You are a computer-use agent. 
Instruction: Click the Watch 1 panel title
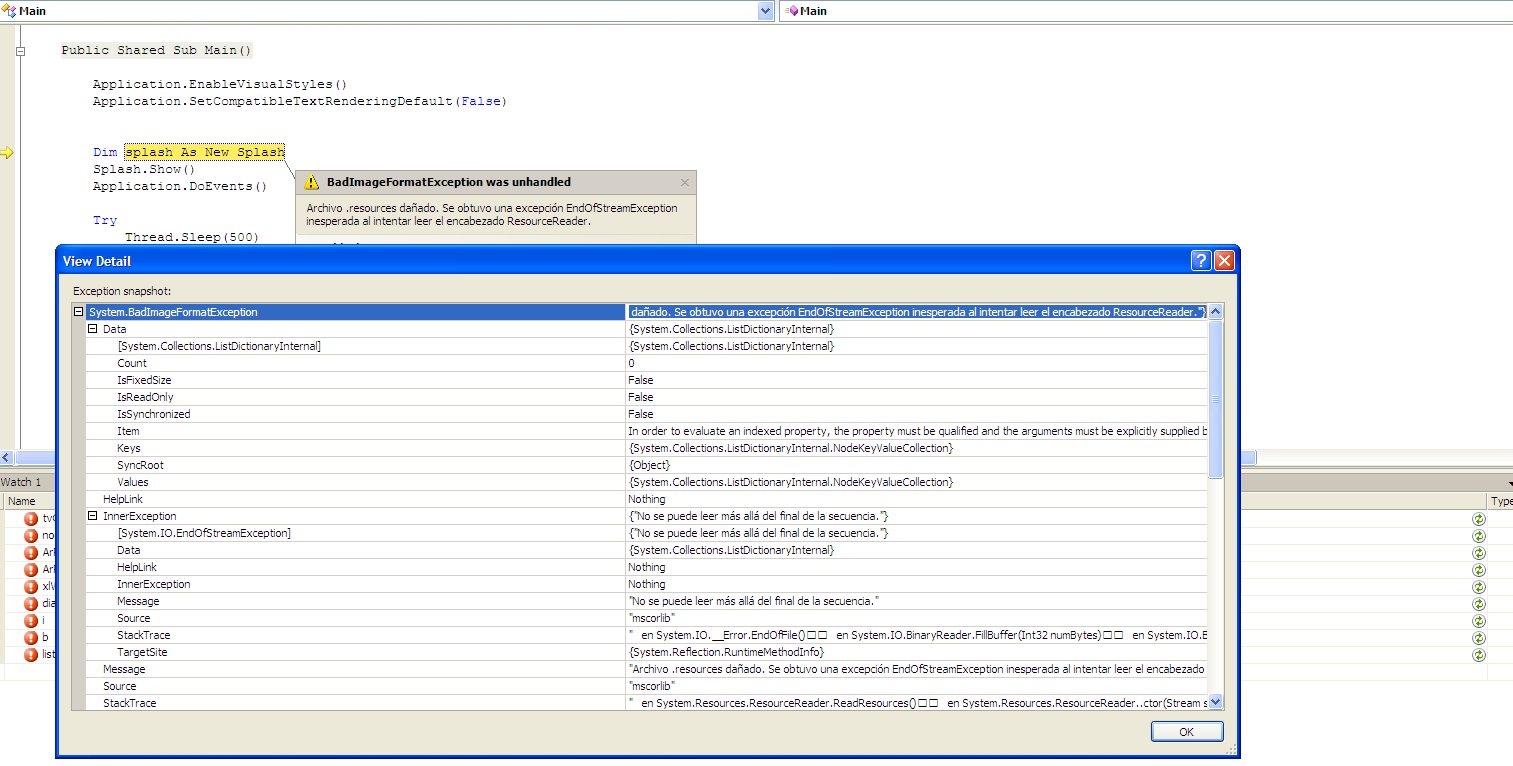[21, 482]
